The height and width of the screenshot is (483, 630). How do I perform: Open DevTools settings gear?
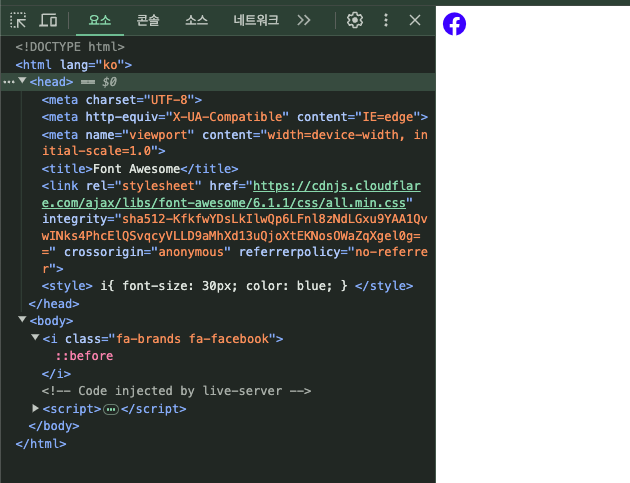tap(355, 20)
